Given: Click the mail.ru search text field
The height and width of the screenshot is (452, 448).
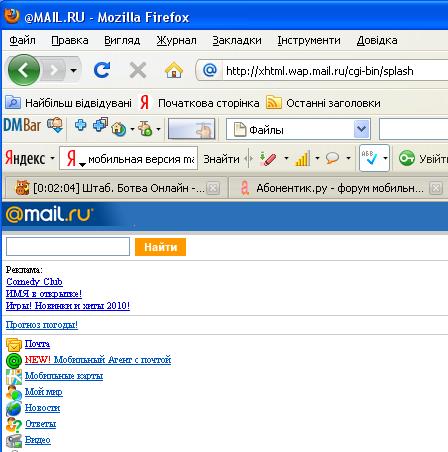Looking at the screenshot, I should [68, 247].
